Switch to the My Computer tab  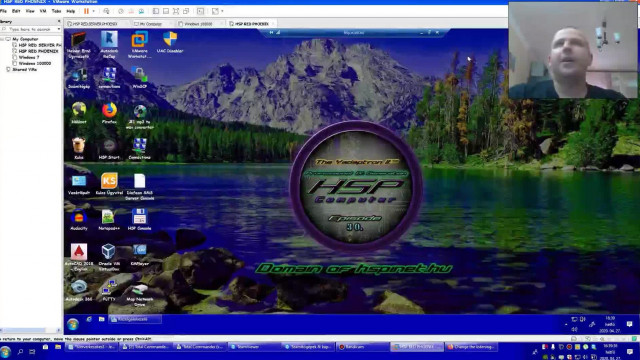point(151,24)
